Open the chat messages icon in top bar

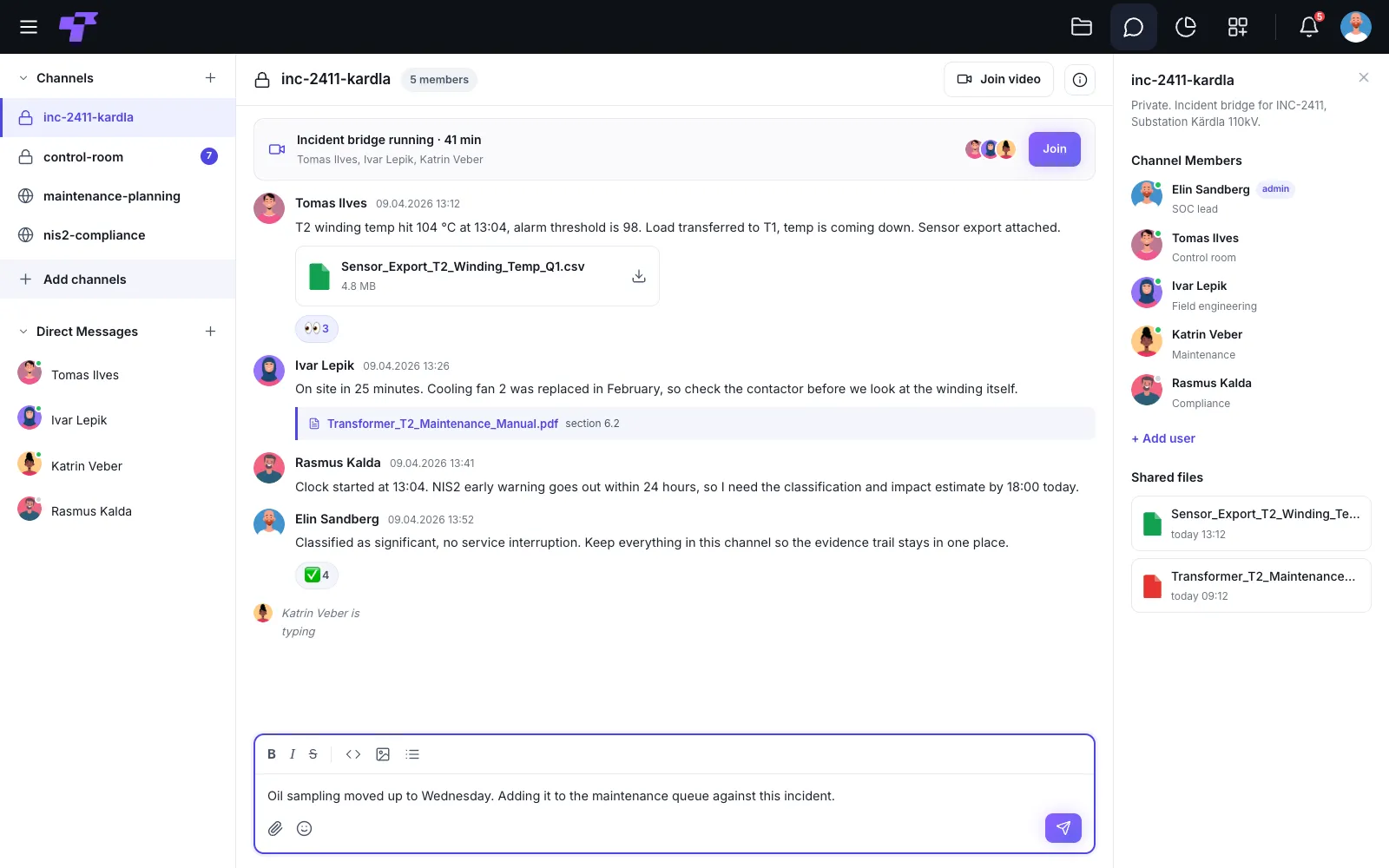click(x=1133, y=27)
